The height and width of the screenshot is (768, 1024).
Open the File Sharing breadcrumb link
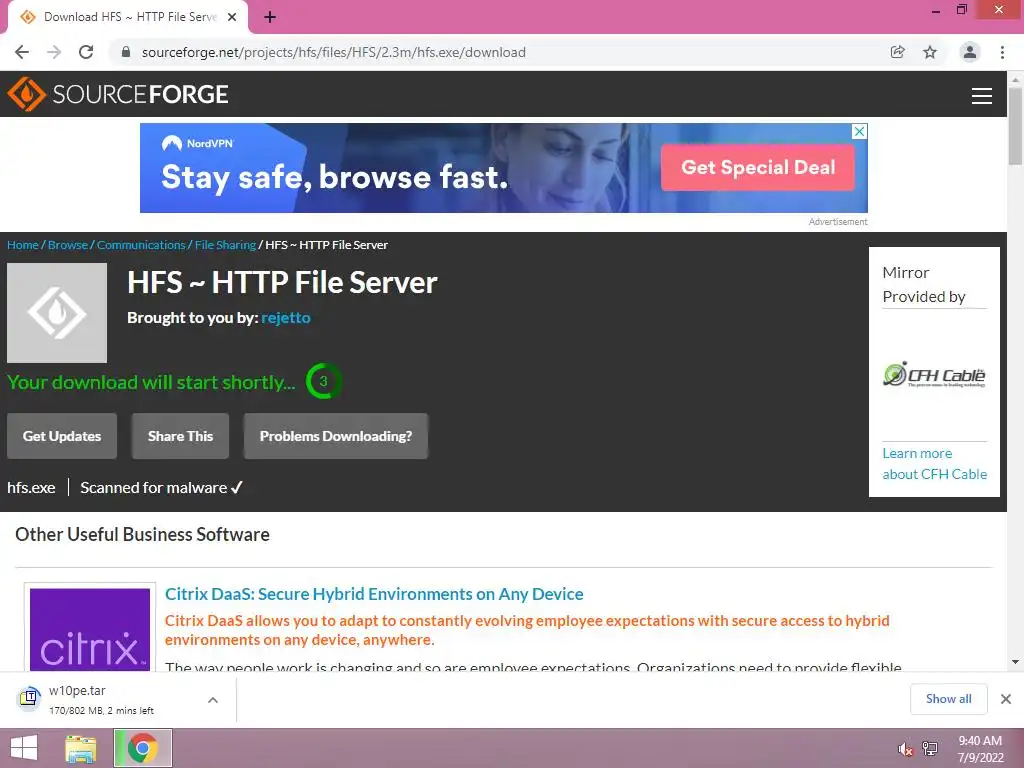click(x=225, y=245)
